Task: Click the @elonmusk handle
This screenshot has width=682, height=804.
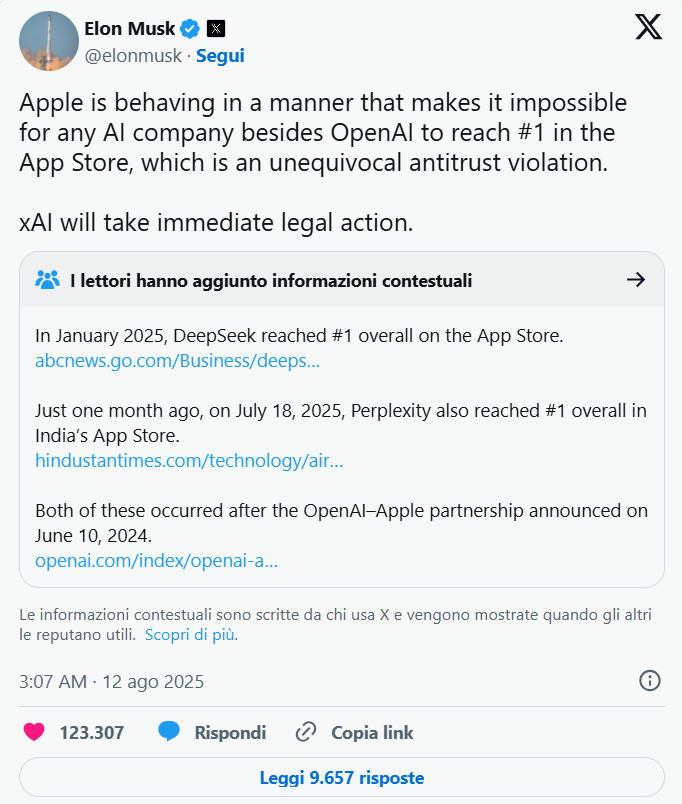Action: (x=134, y=56)
